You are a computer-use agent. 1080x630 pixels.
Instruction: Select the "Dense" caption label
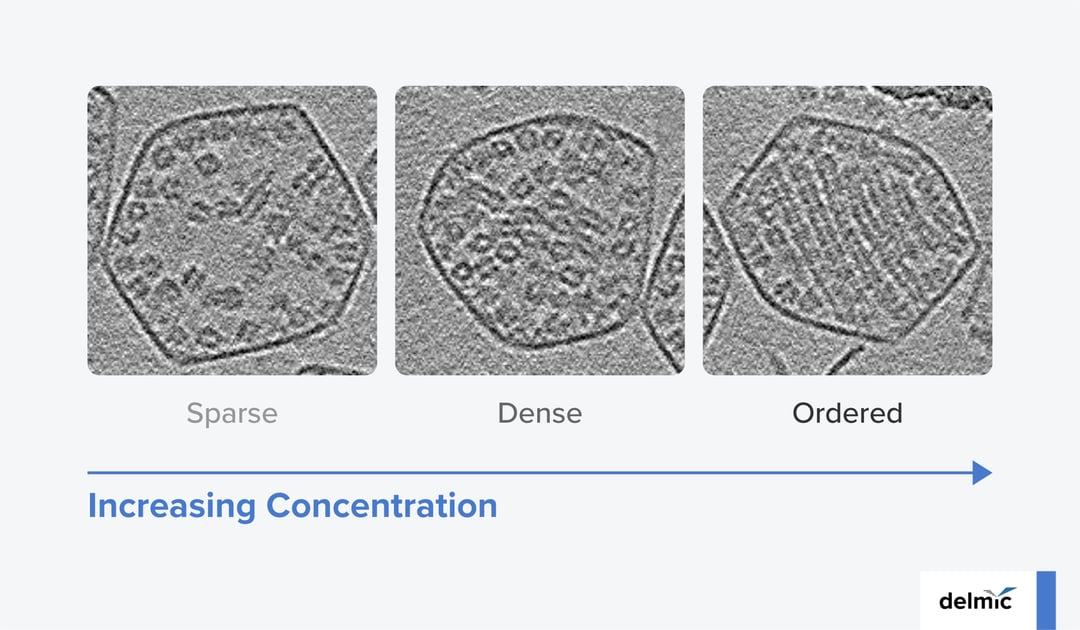pyautogui.click(x=540, y=413)
